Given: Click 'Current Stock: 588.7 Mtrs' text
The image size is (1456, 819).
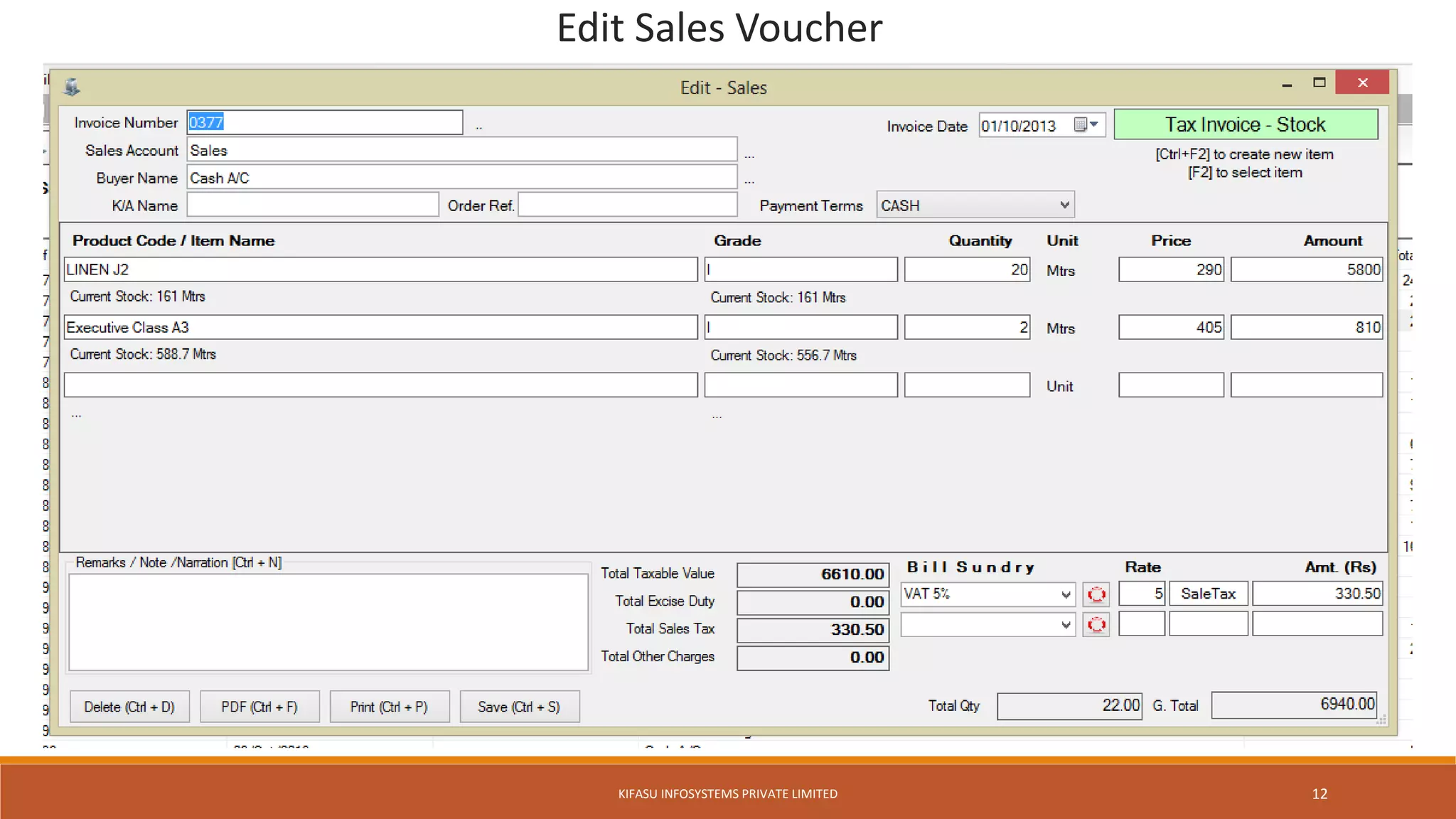Looking at the screenshot, I should pos(143,354).
